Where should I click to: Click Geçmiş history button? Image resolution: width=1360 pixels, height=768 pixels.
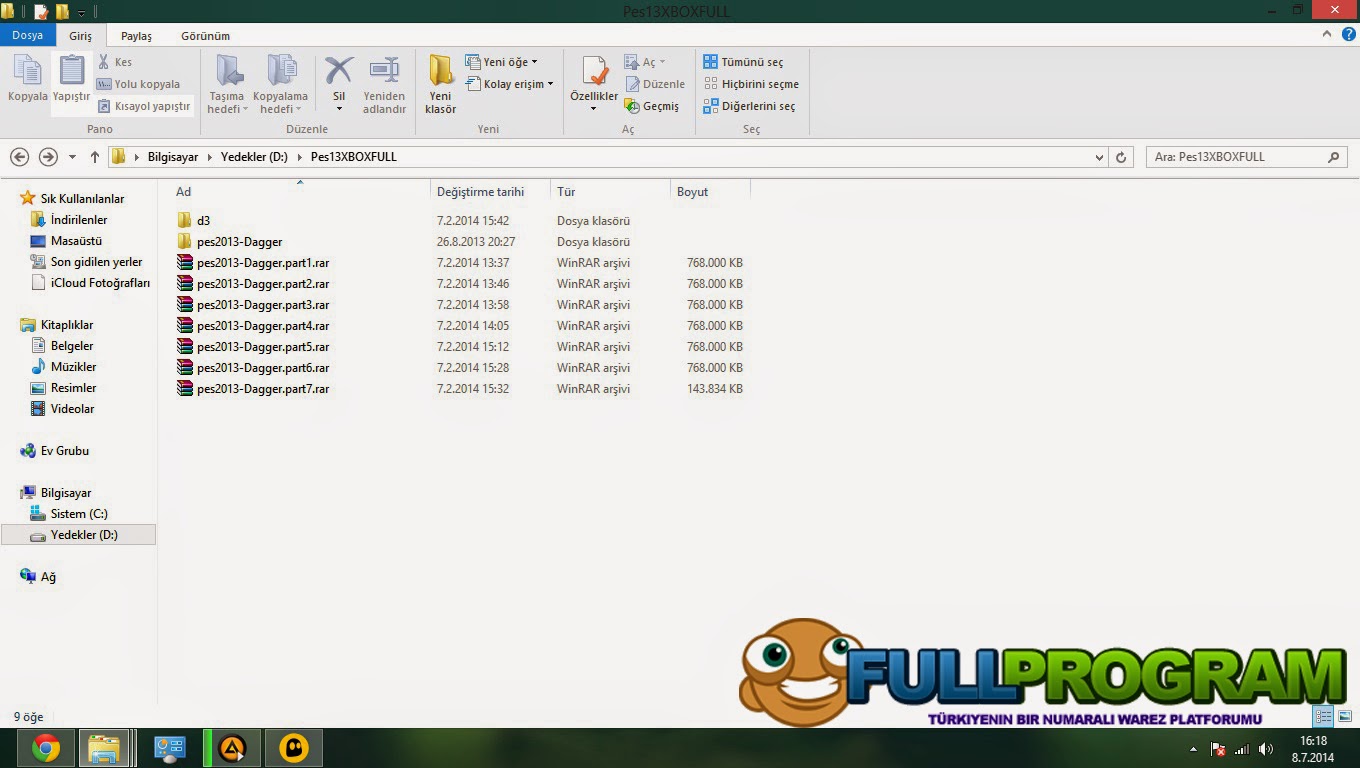click(652, 106)
